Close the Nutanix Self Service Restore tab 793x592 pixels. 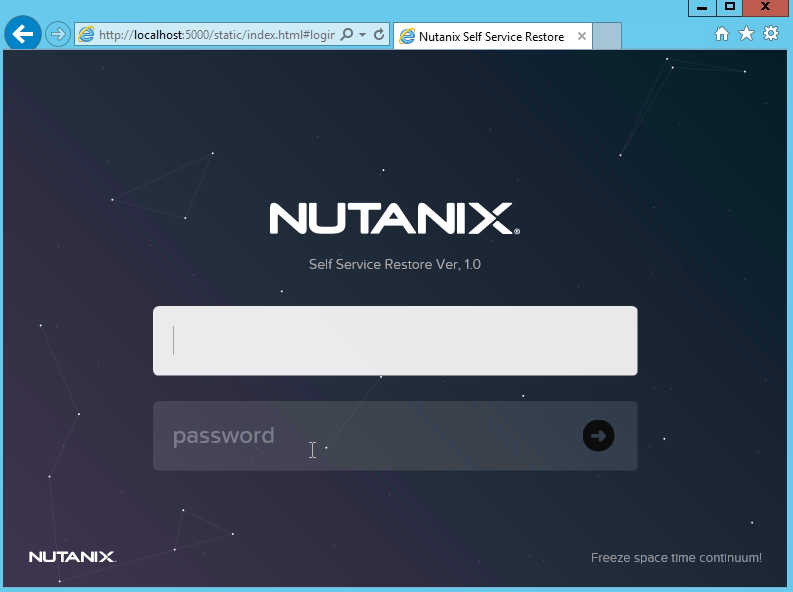tap(582, 36)
